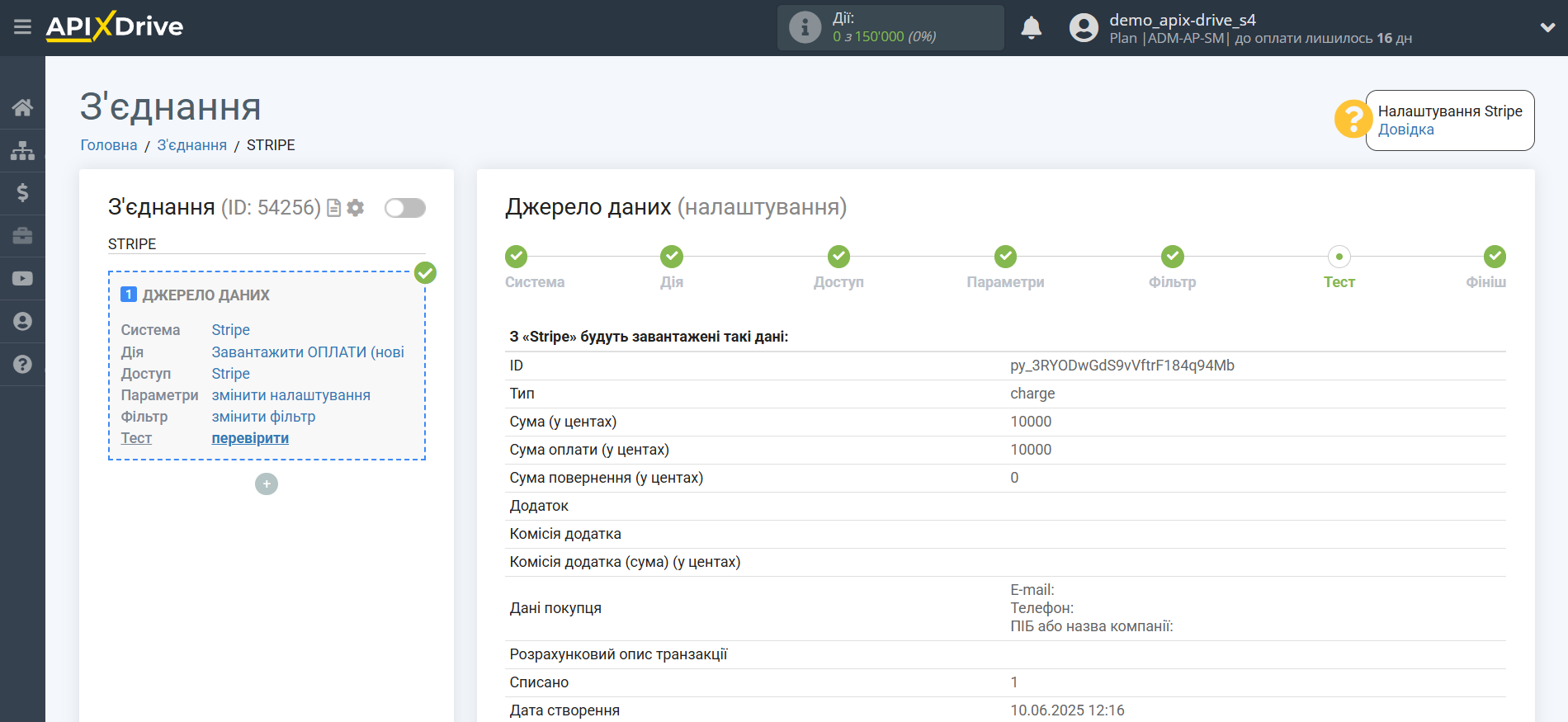Go to З'єднання breadcrumb link

(x=191, y=145)
